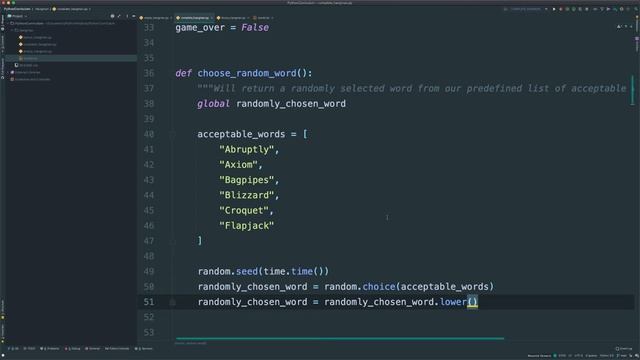Viewport: 640px width, 360px height.
Task: Click the global keyword on line 38
Action: click(213, 104)
